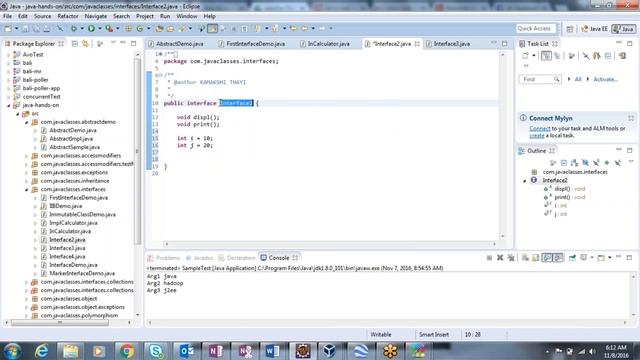Toggle Mark Occurrences highlighted toolbar button
640x360 pixels.
coord(213,28)
